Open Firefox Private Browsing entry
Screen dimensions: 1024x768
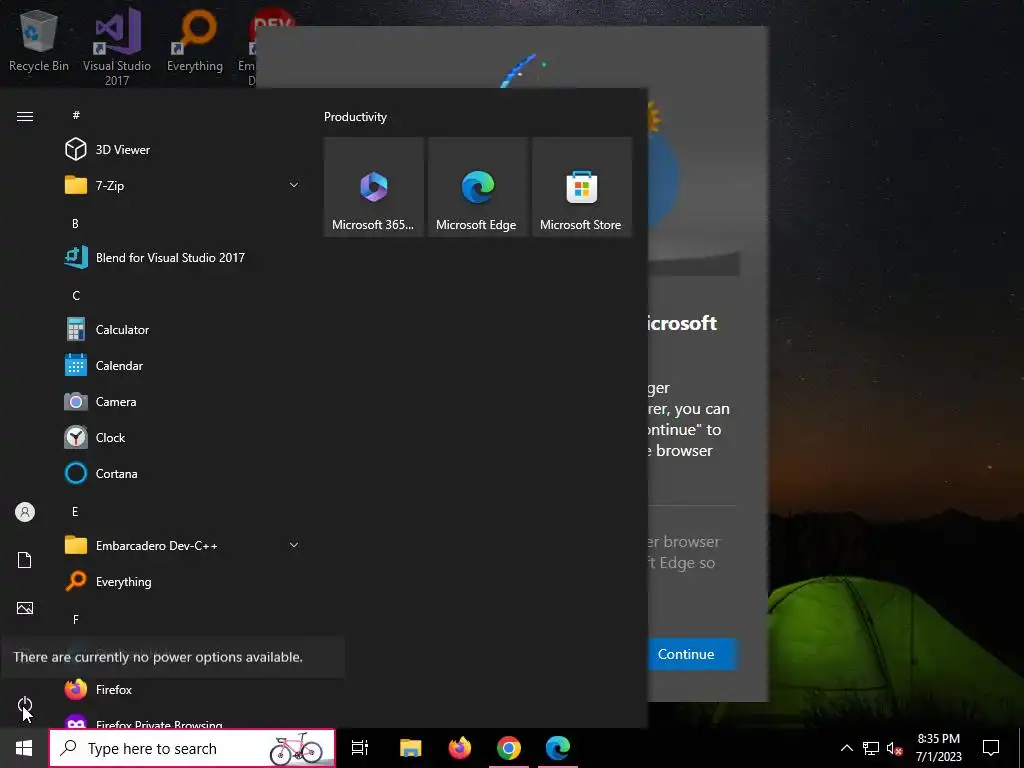tap(183, 721)
